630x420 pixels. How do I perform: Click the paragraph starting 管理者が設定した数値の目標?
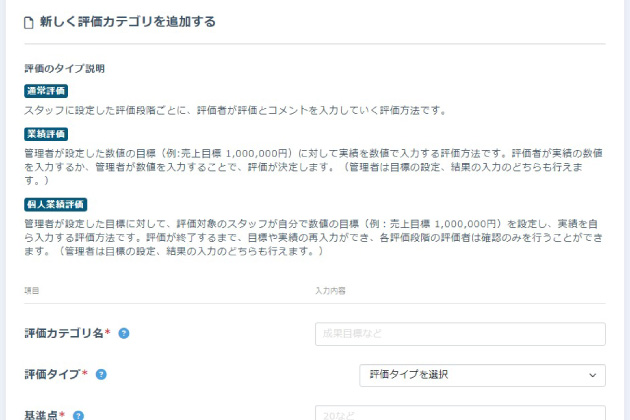tap(313, 167)
